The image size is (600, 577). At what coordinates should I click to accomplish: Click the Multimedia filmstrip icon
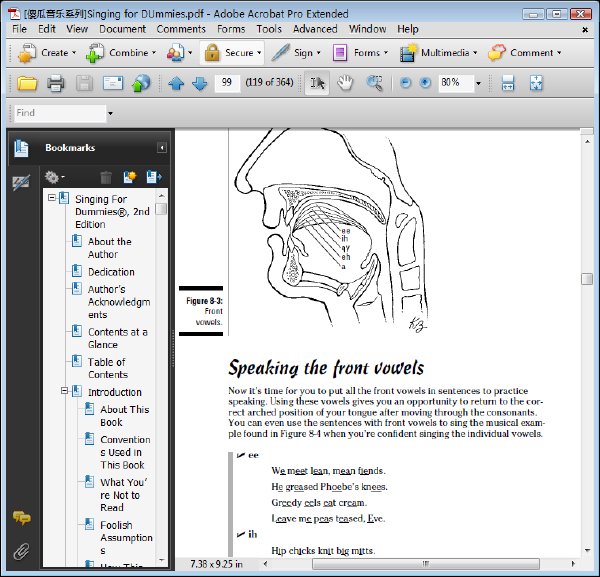(408, 53)
